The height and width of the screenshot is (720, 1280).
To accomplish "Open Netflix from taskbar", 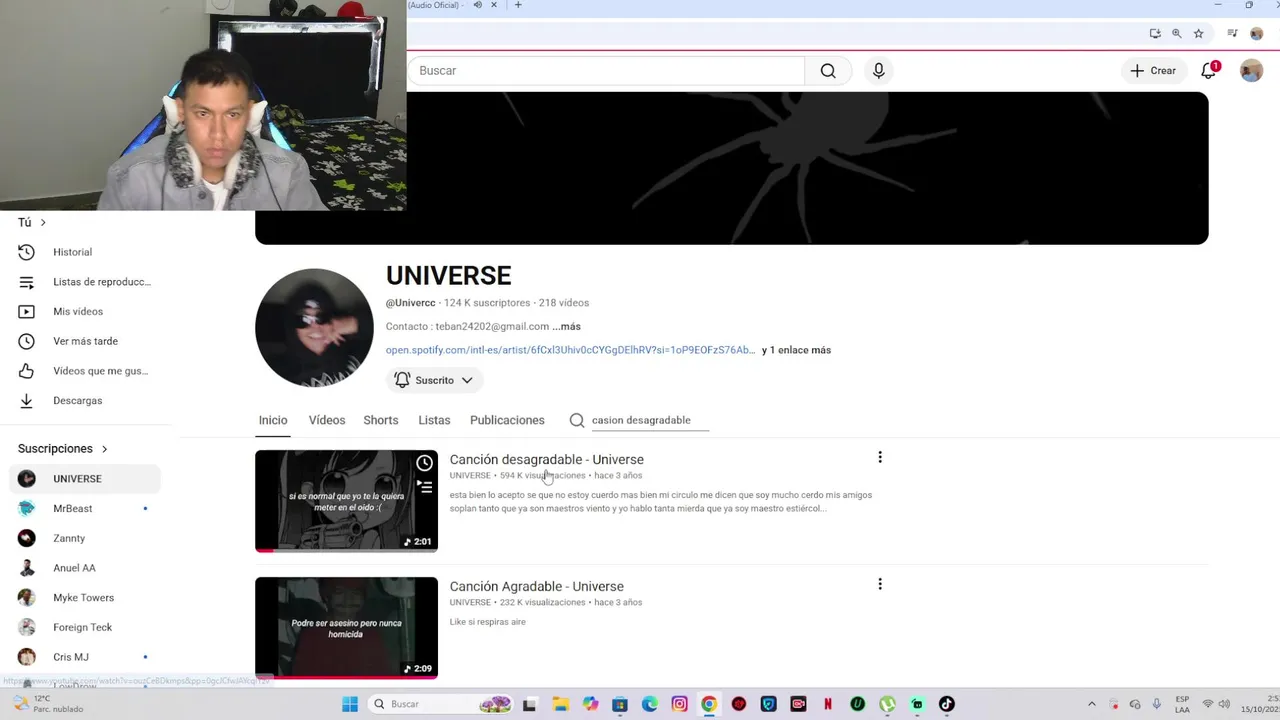I will (828, 704).
